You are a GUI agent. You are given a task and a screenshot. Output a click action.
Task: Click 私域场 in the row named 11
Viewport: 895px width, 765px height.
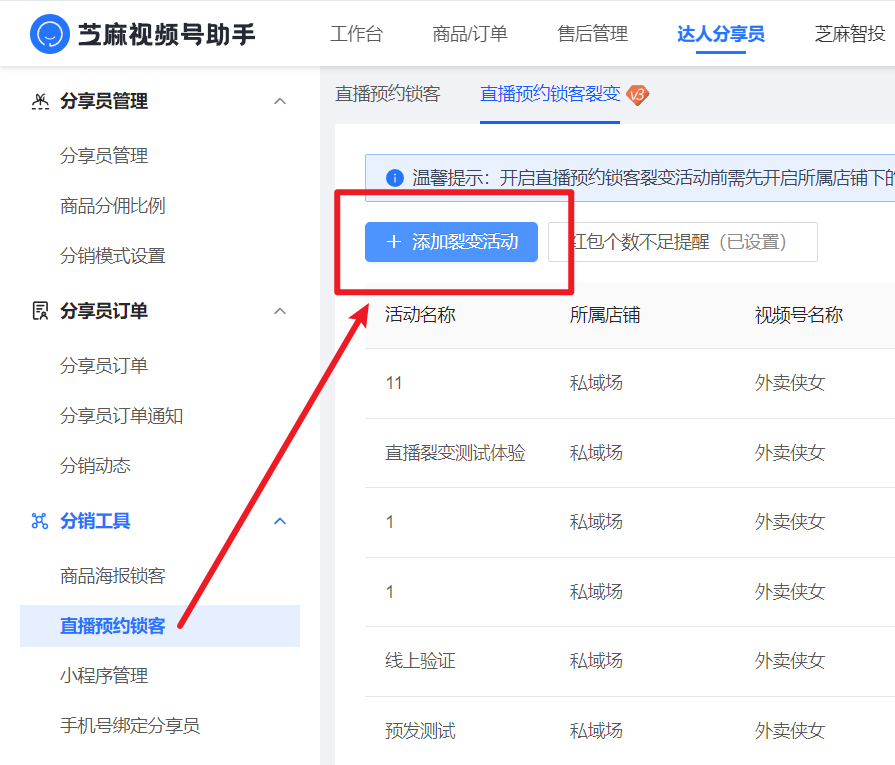(596, 383)
